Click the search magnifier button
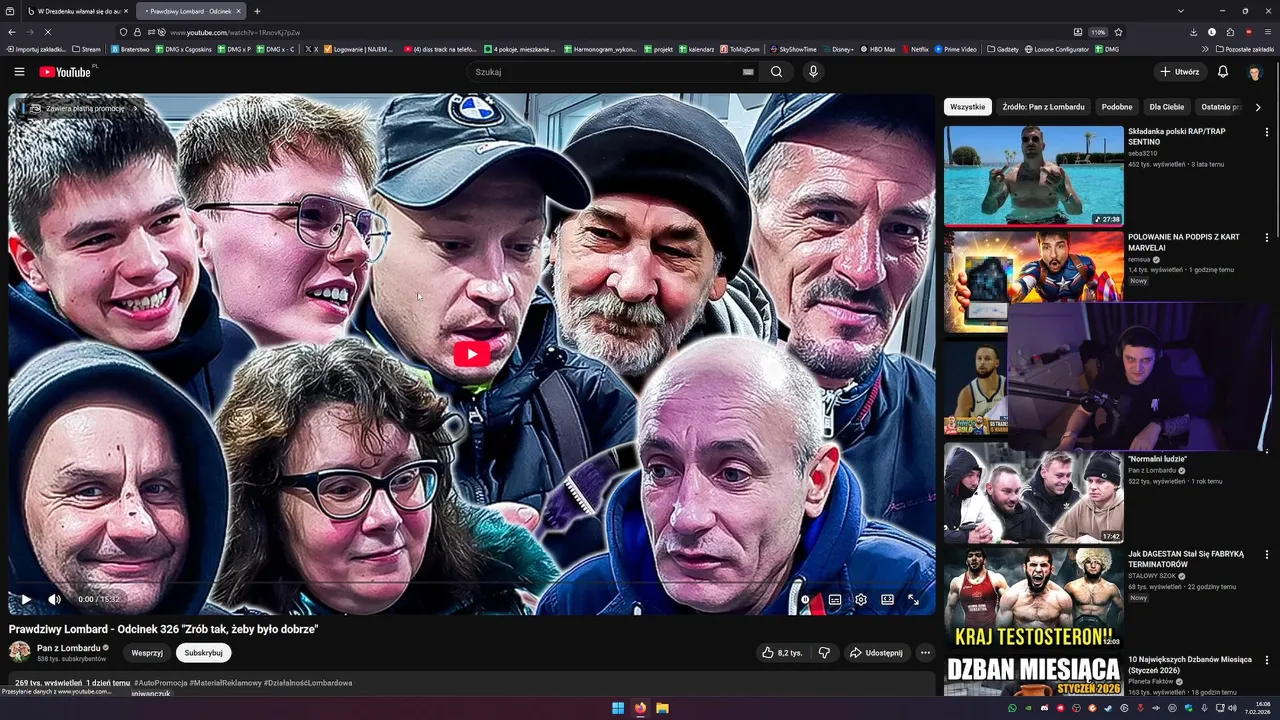 (x=776, y=72)
